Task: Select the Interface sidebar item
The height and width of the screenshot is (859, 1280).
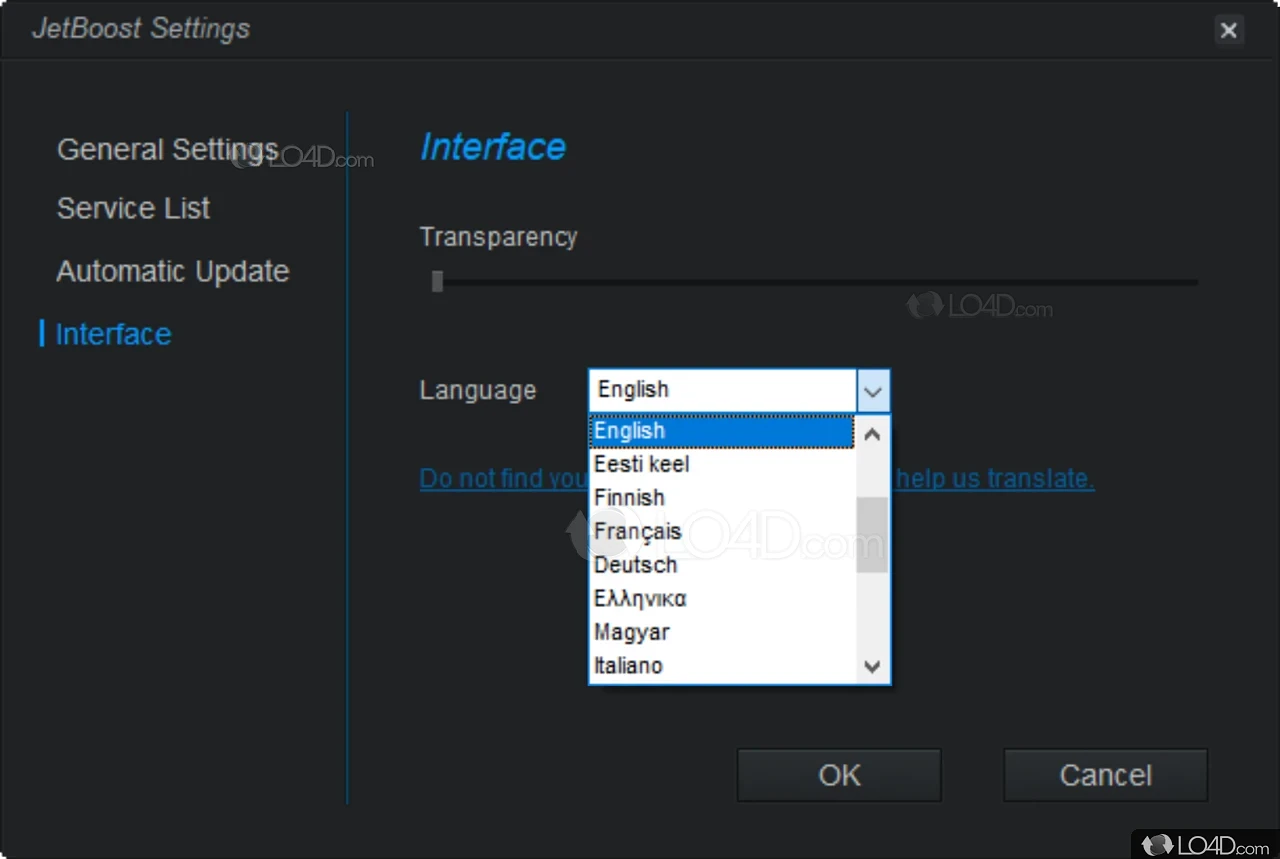Action: coord(113,334)
